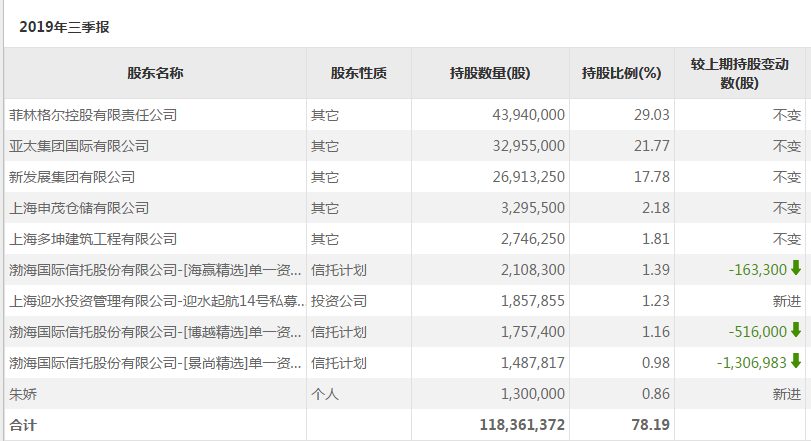Viewport: 811px width, 441px height.
Task: Click 信托计划 in the [景尚精选] row
Action: pos(339,363)
